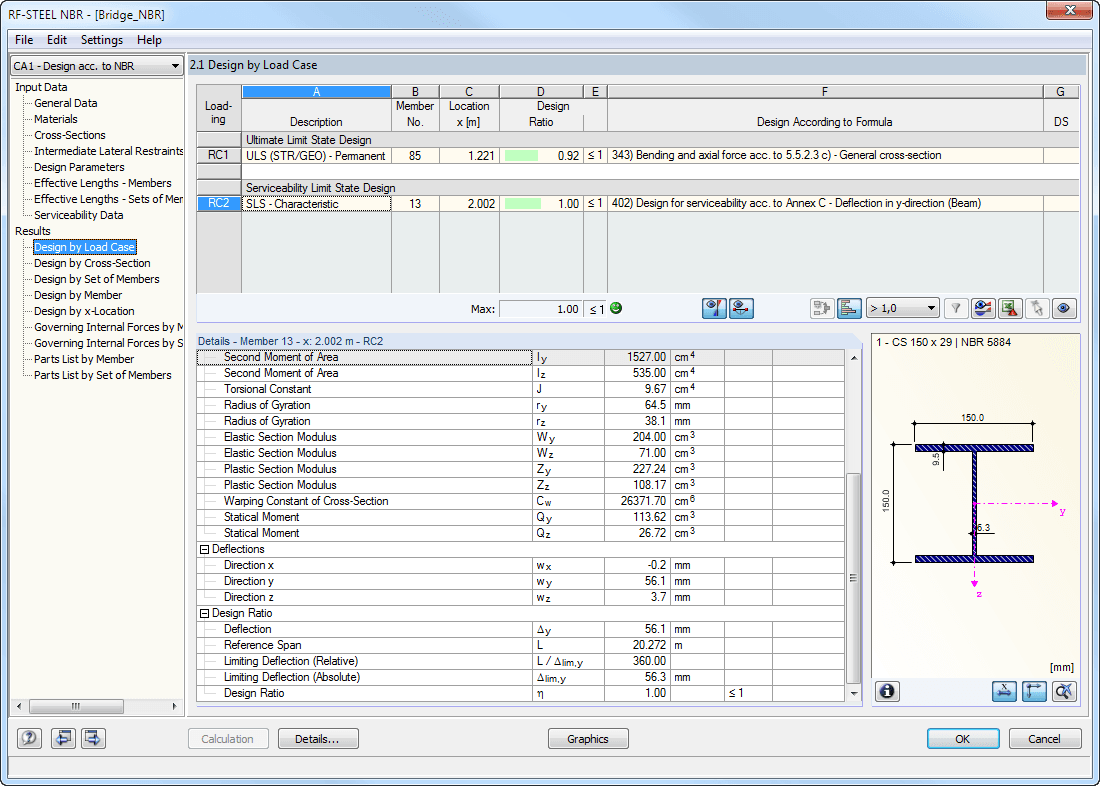This screenshot has height=786, width=1100.
Task: Open the File menu
Action: [24, 40]
